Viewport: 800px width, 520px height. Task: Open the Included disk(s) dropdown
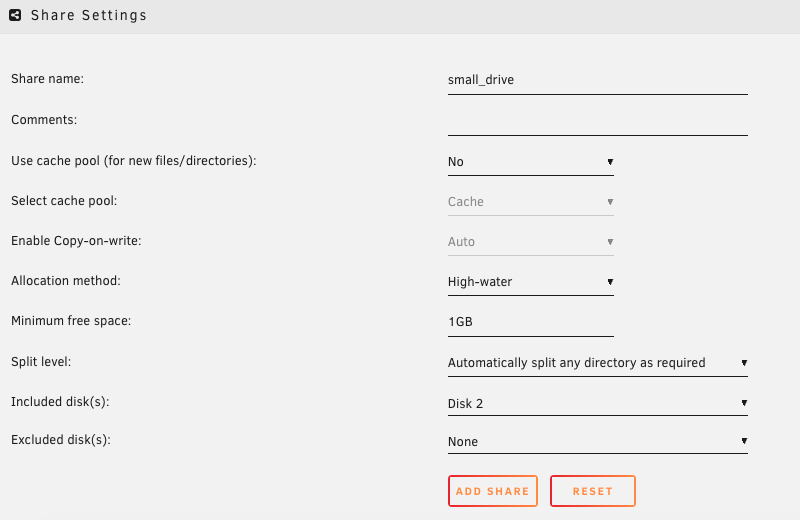click(597, 403)
